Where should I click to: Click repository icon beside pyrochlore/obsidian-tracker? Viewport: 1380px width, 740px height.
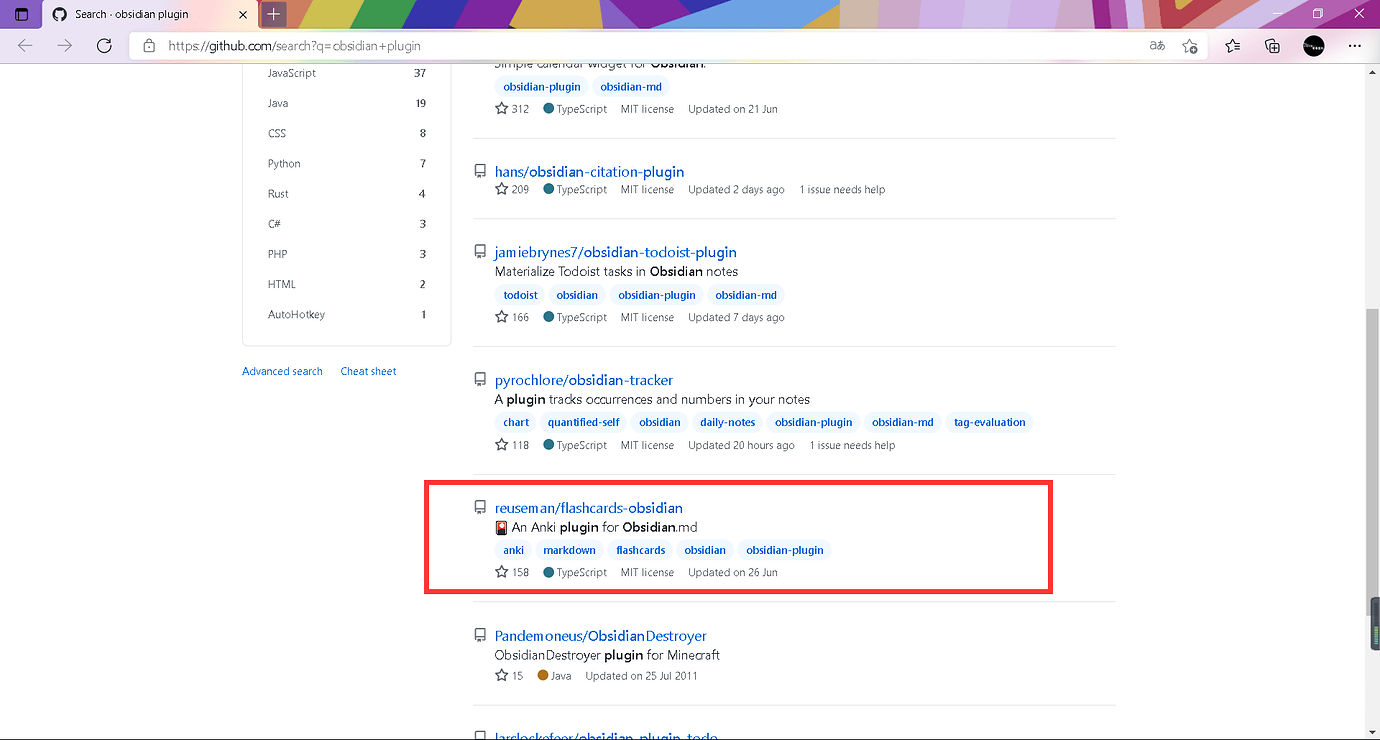480,380
